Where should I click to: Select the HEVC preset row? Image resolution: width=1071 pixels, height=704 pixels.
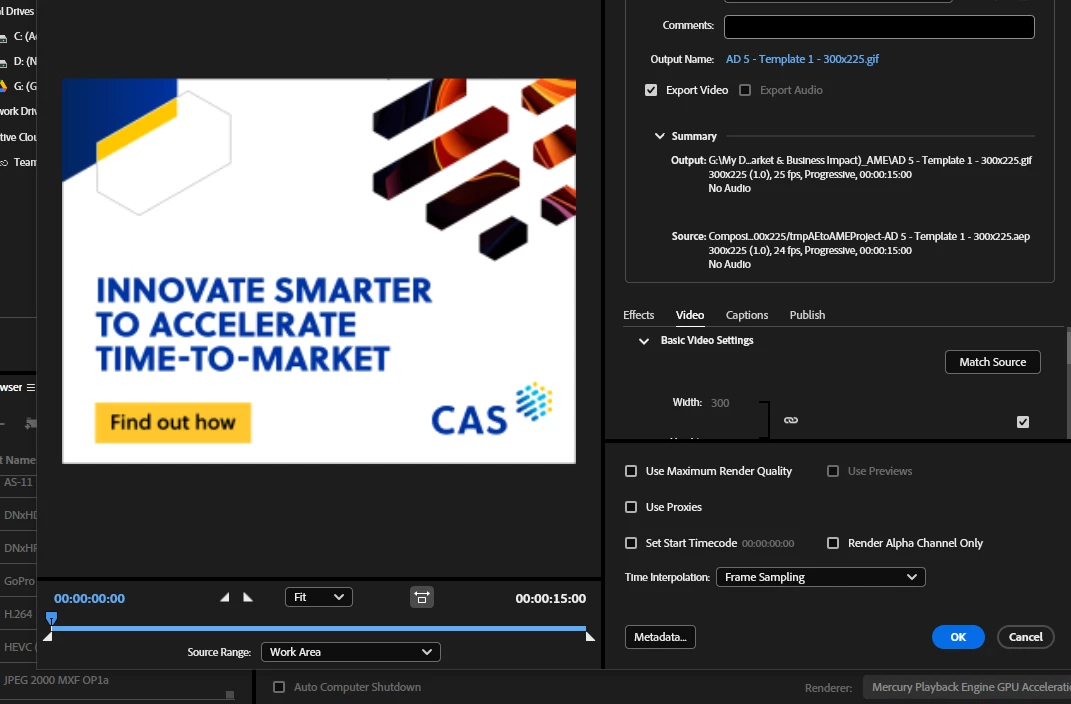[18, 647]
